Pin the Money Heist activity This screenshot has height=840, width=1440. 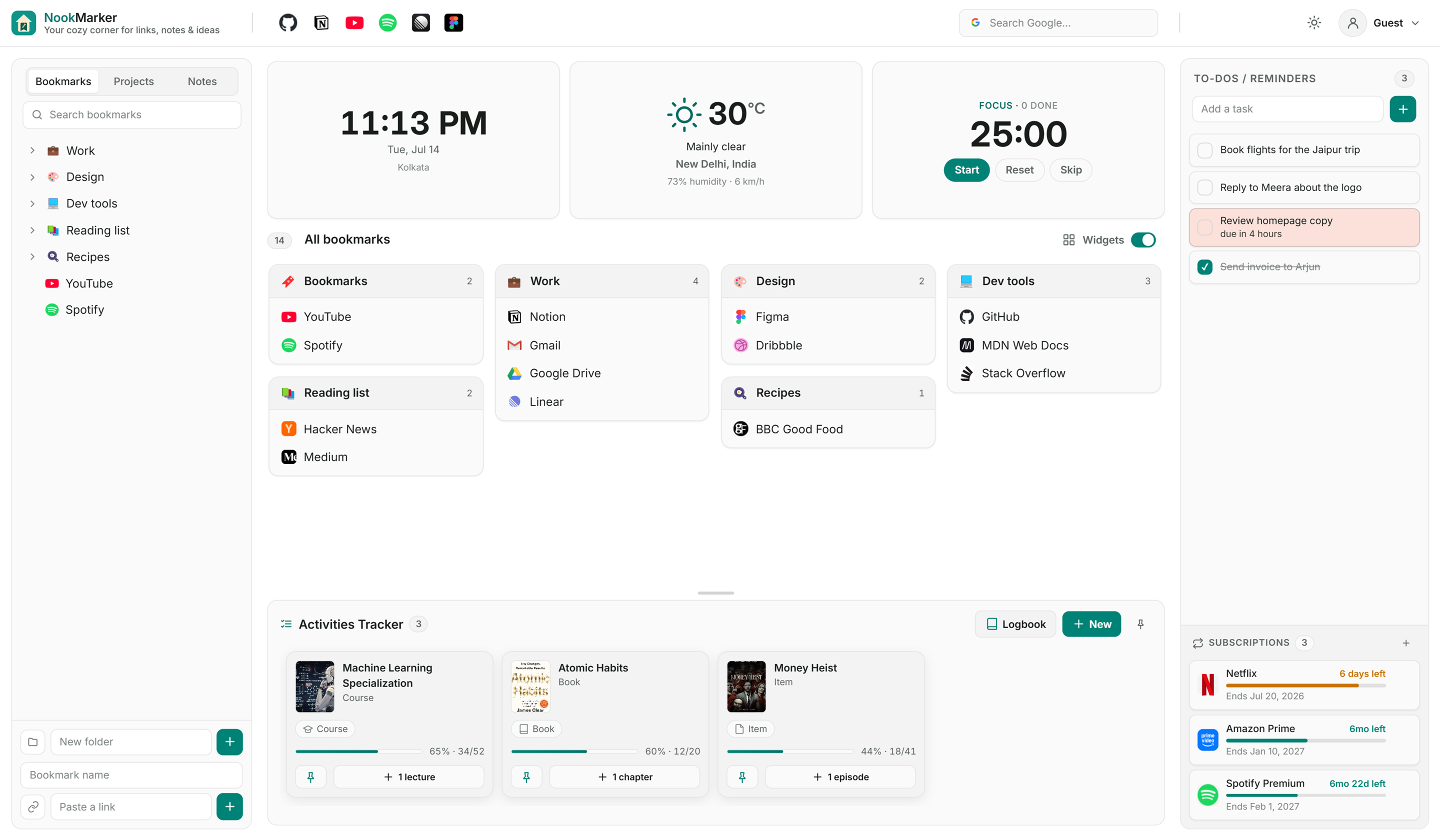[741, 777]
